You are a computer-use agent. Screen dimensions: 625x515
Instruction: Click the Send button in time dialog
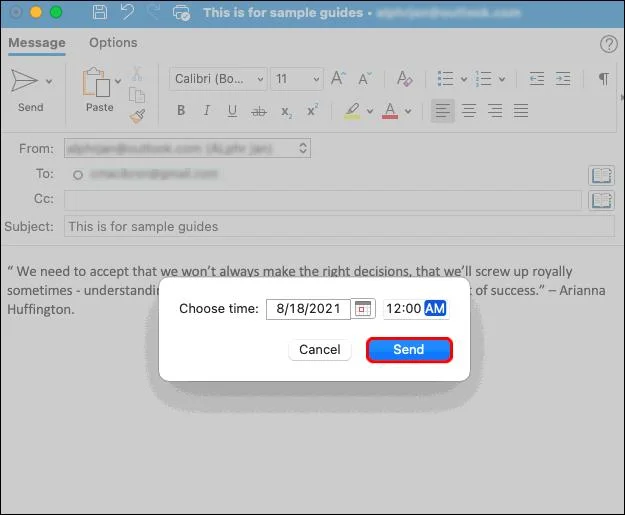(x=409, y=350)
